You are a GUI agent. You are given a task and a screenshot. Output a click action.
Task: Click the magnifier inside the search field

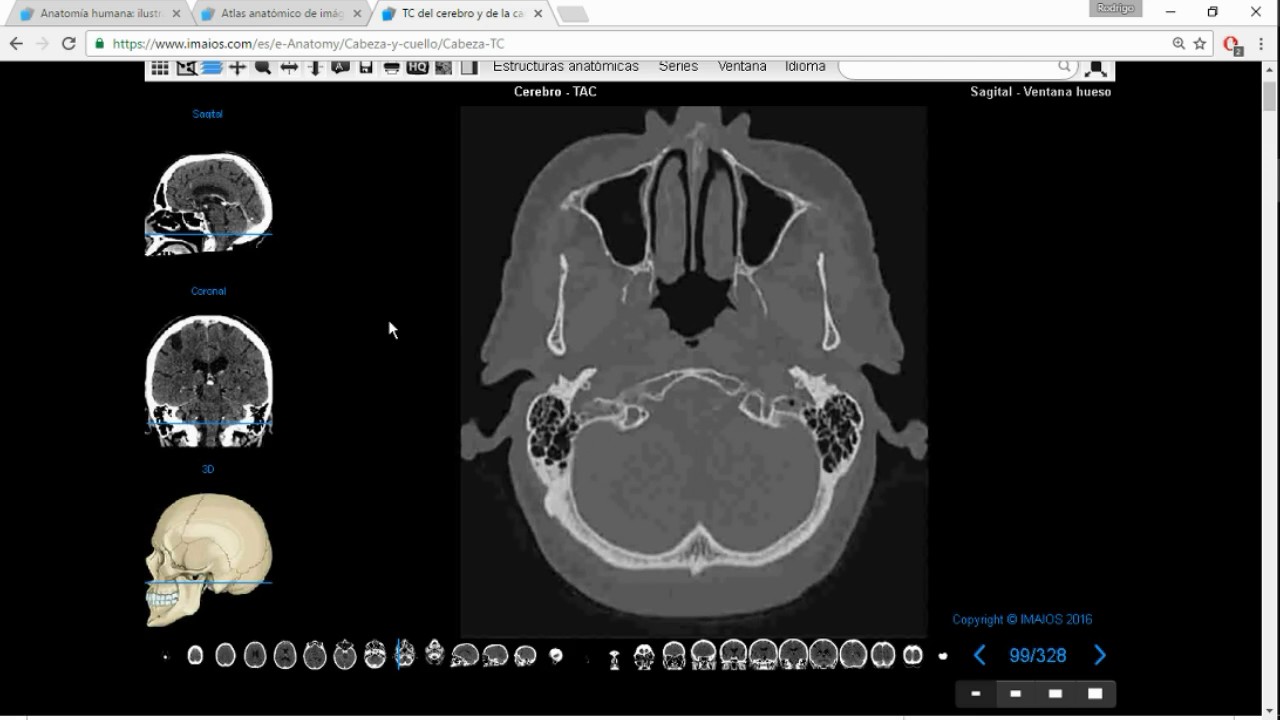coord(1065,67)
